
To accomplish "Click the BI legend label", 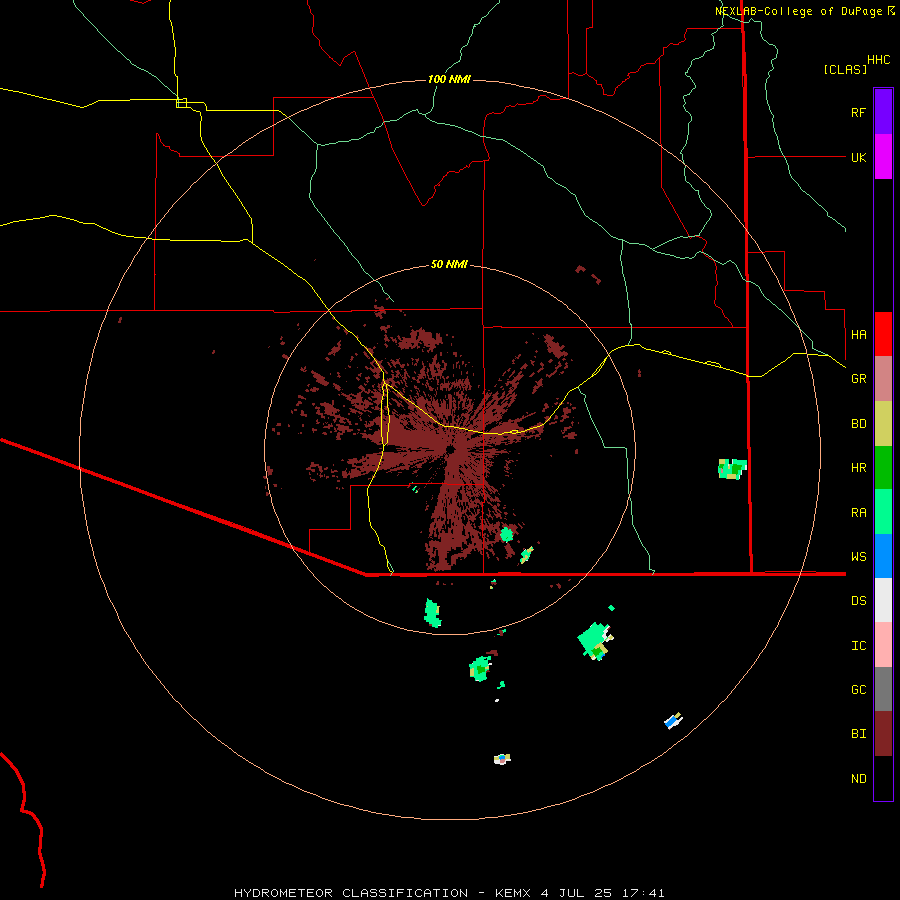I will 858,734.
